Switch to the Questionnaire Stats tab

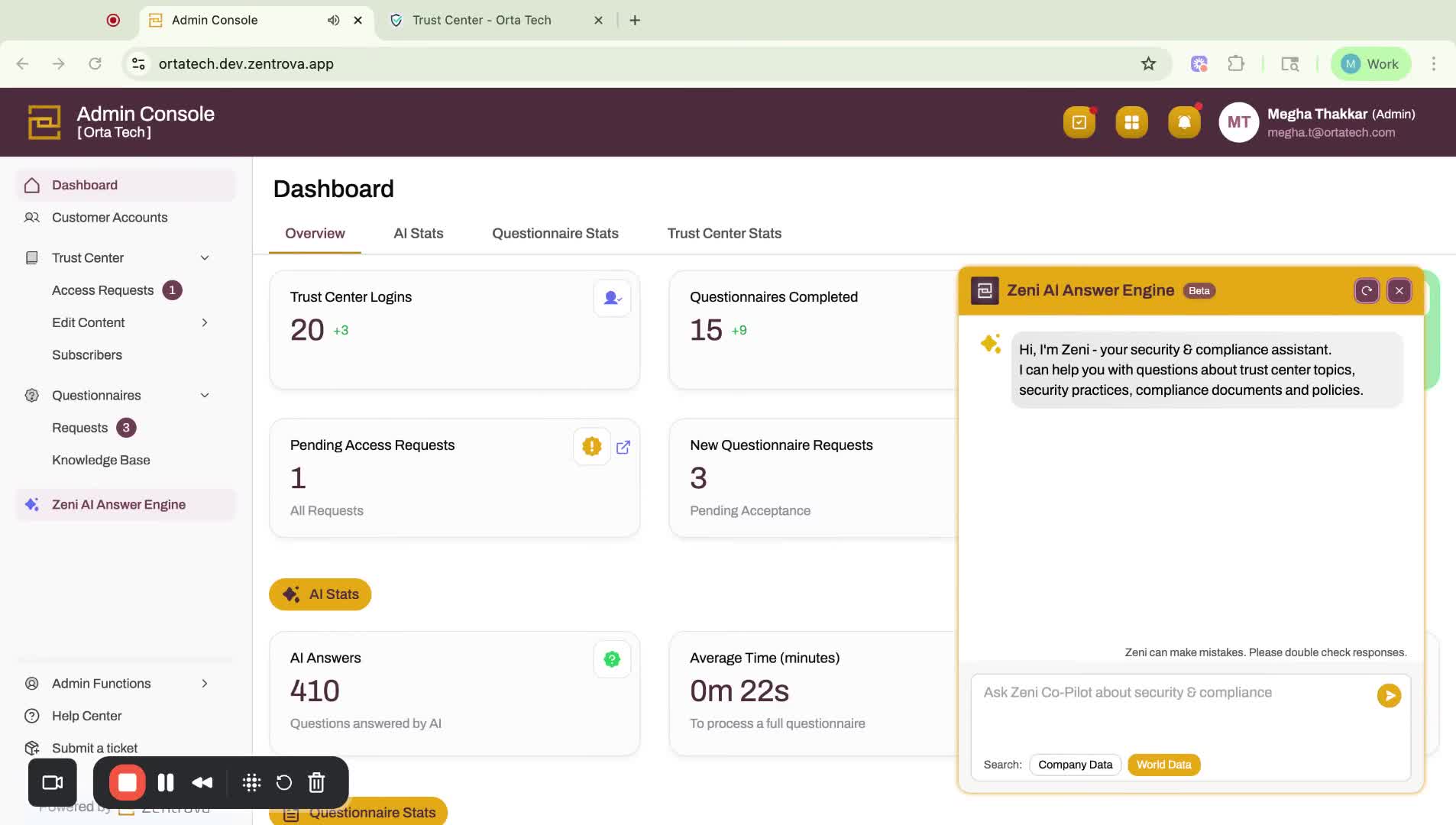click(555, 234)
